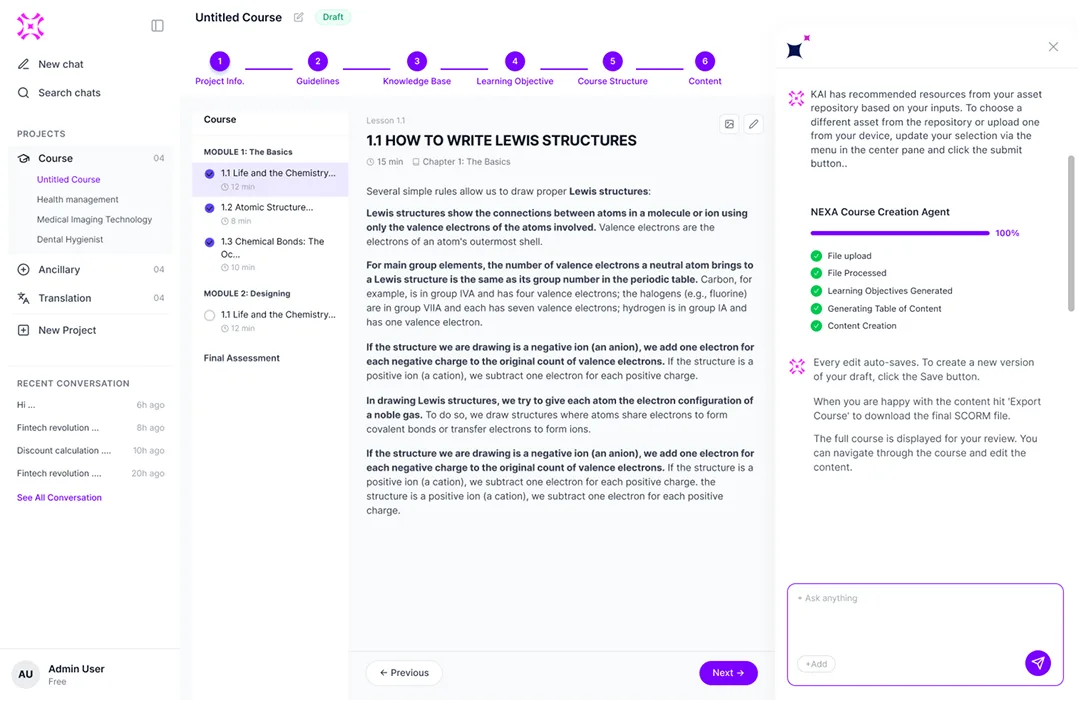The image size is (1078, 701).
Task: Expand MODULE 2: Designing section
Action: (x=247, y=293)
